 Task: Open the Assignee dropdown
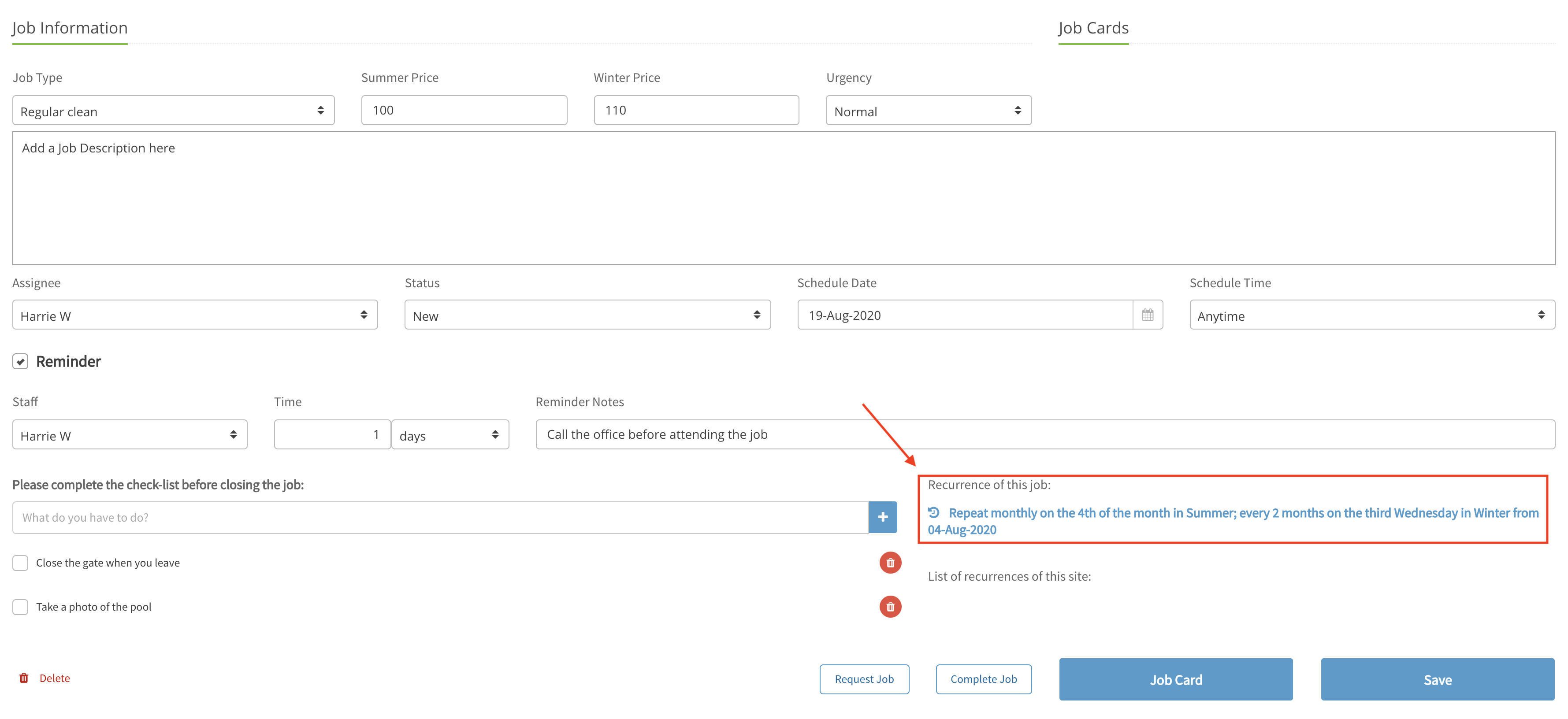tap(195, 315)
